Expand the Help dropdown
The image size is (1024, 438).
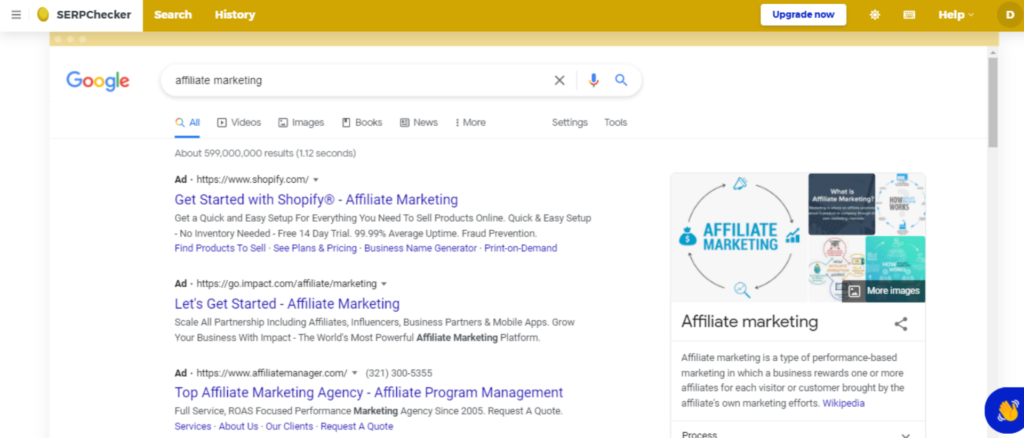point(956,15)
